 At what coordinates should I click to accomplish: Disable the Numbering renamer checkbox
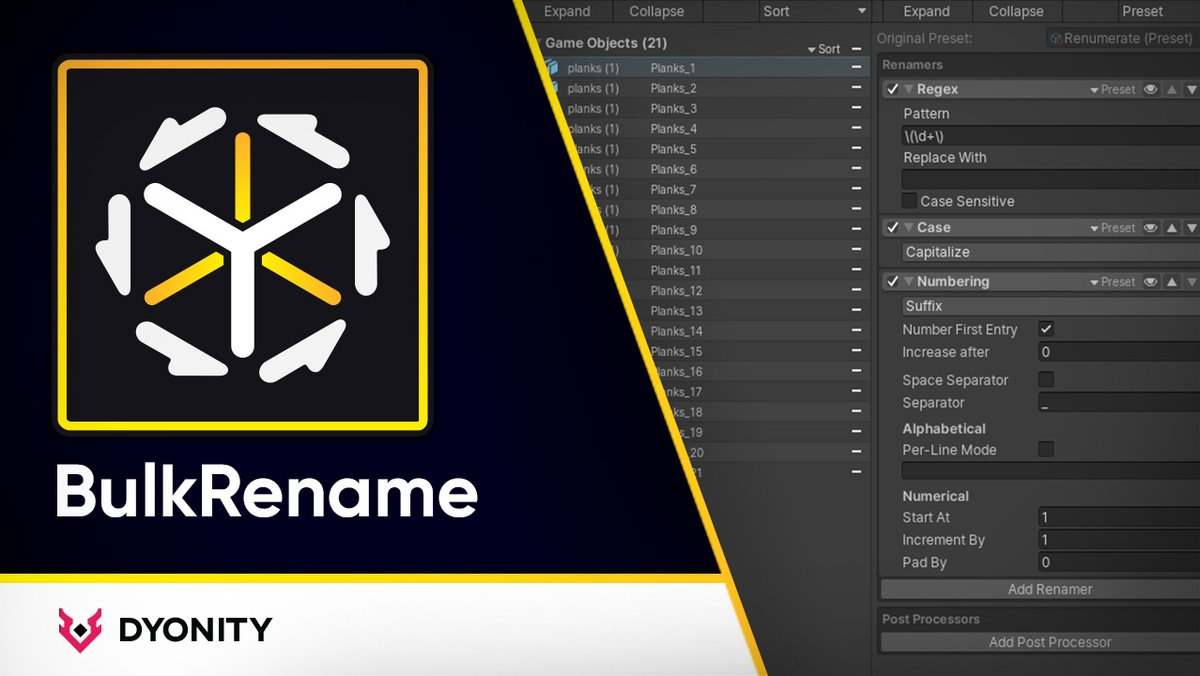coord(893,281)
